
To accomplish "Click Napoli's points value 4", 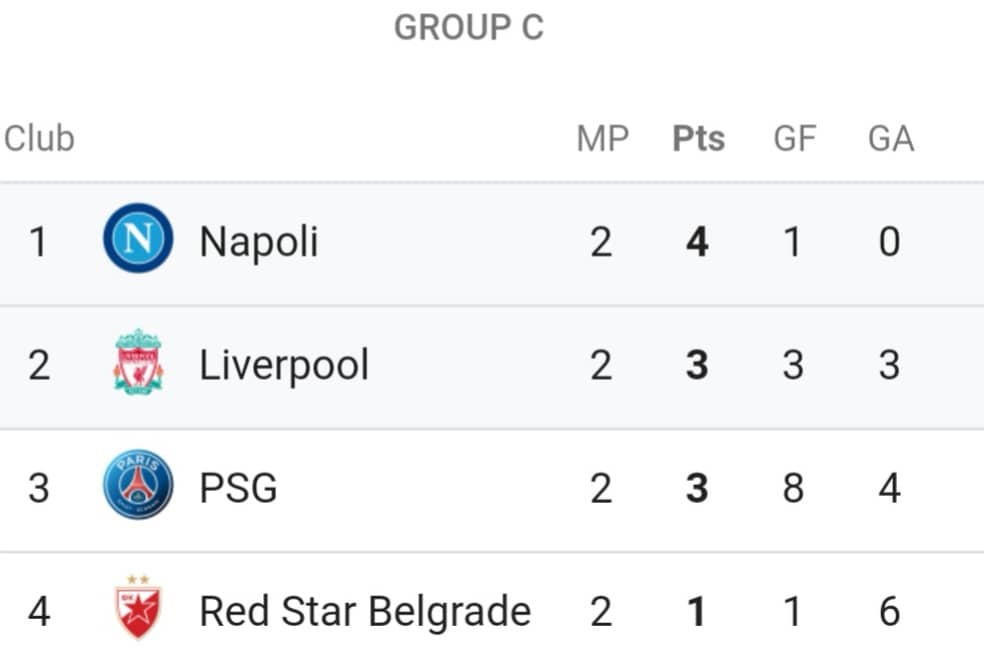I will [x=697, y=242].
